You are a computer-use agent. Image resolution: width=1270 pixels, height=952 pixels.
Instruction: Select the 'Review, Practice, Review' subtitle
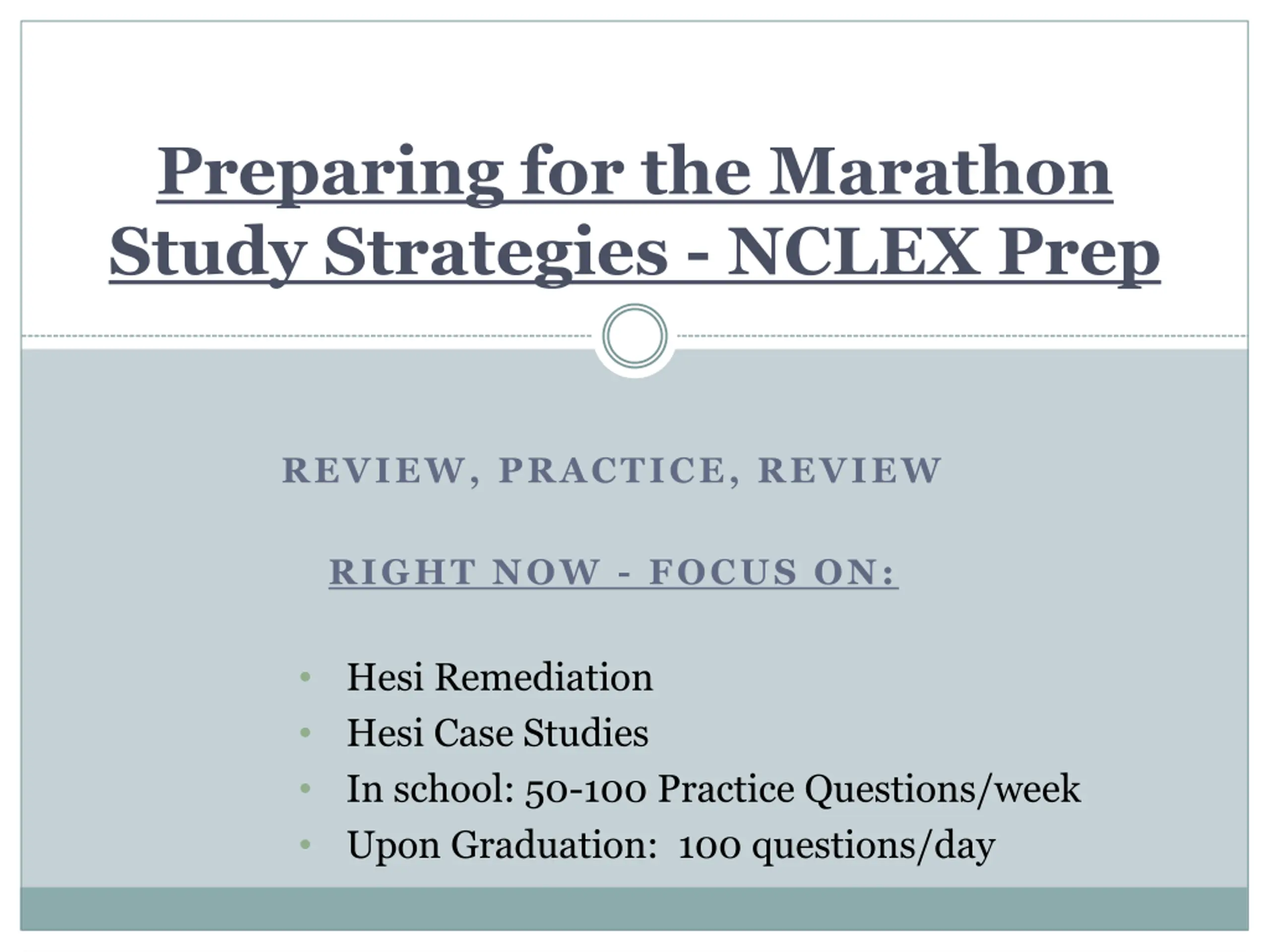612,471
